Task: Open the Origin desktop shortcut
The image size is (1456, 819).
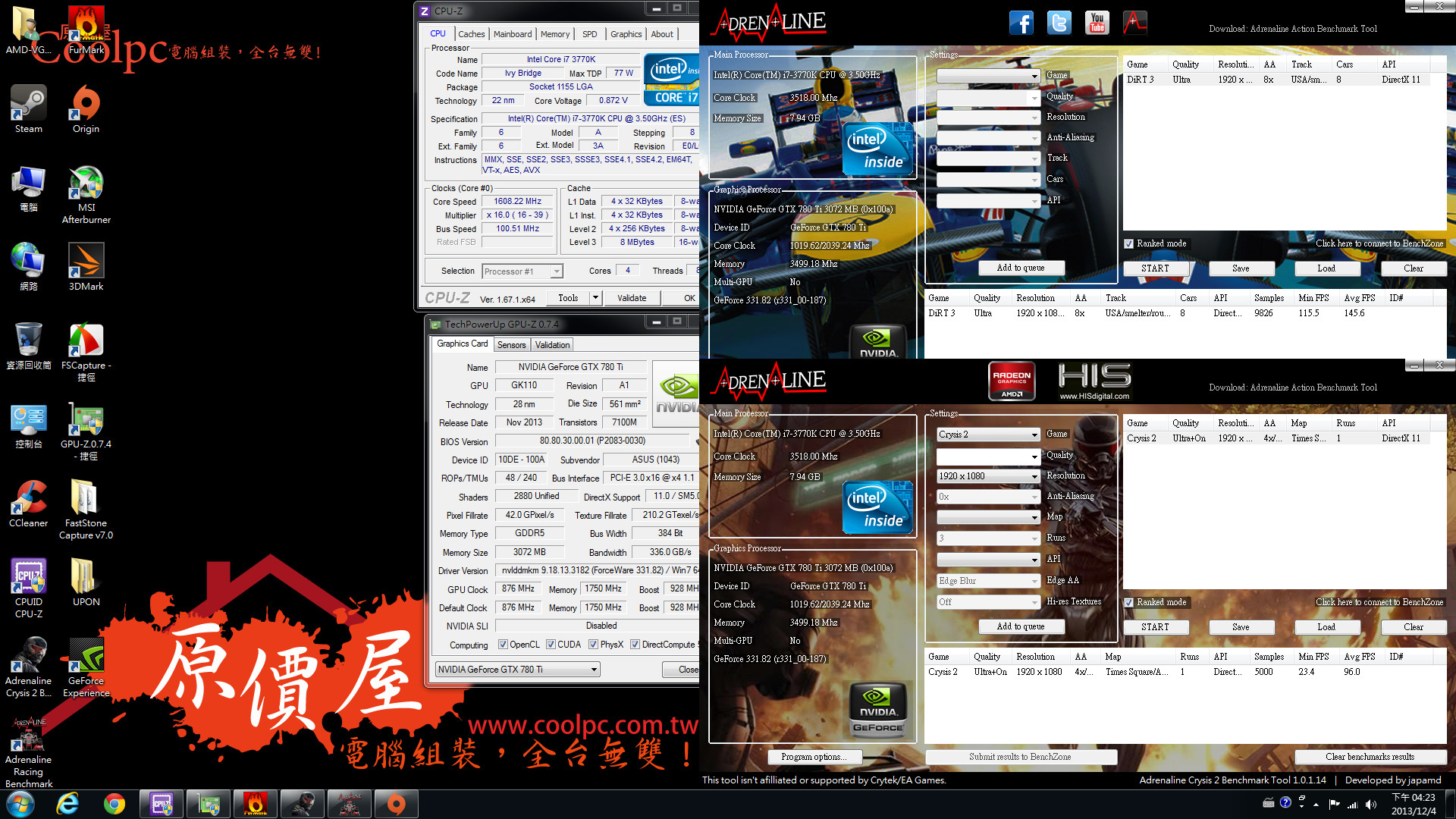Action: click(x=86, y=110)
